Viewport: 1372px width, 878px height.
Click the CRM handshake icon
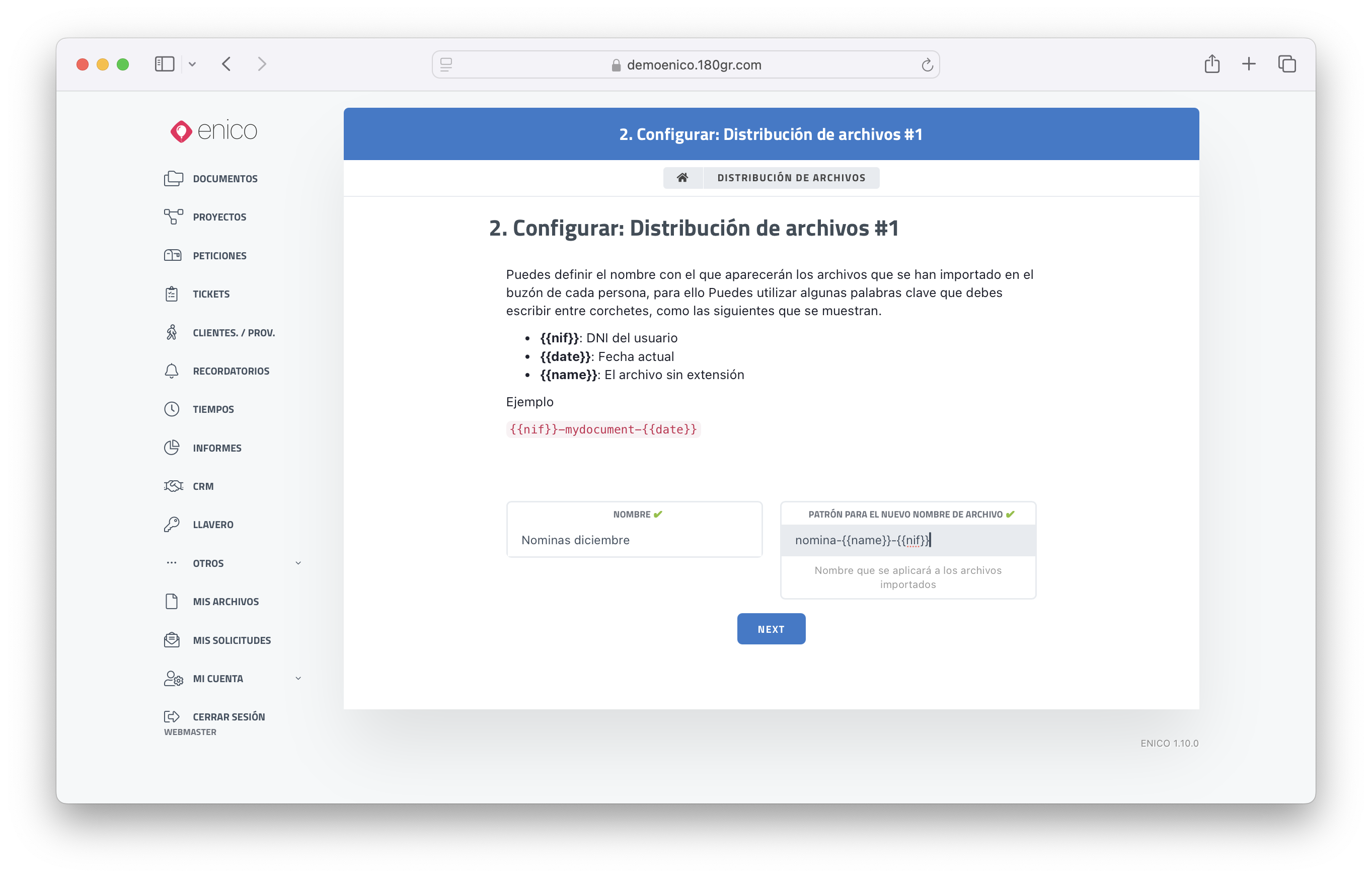tap(173, 486)
